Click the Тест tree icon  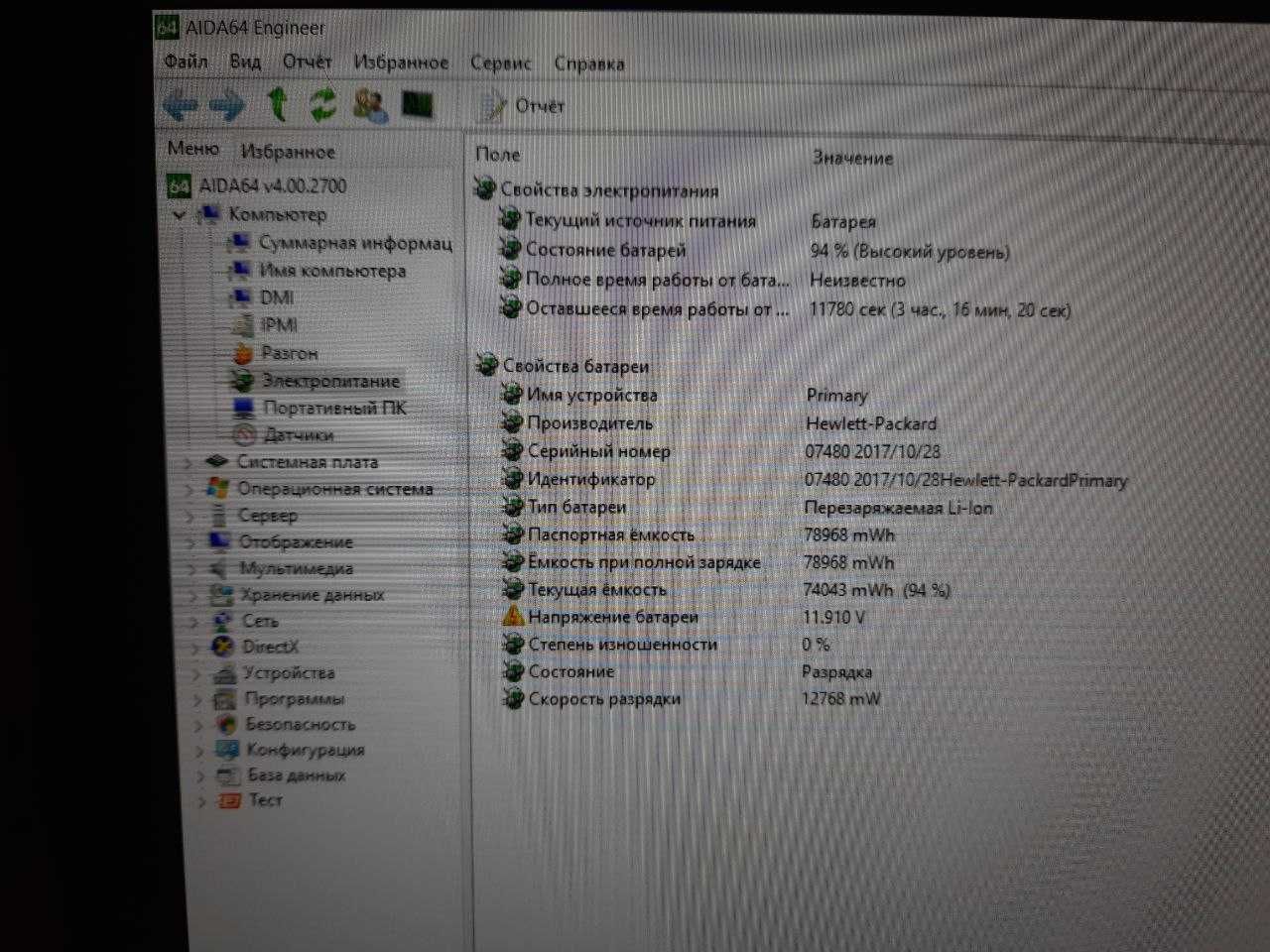tap(229, 800)
